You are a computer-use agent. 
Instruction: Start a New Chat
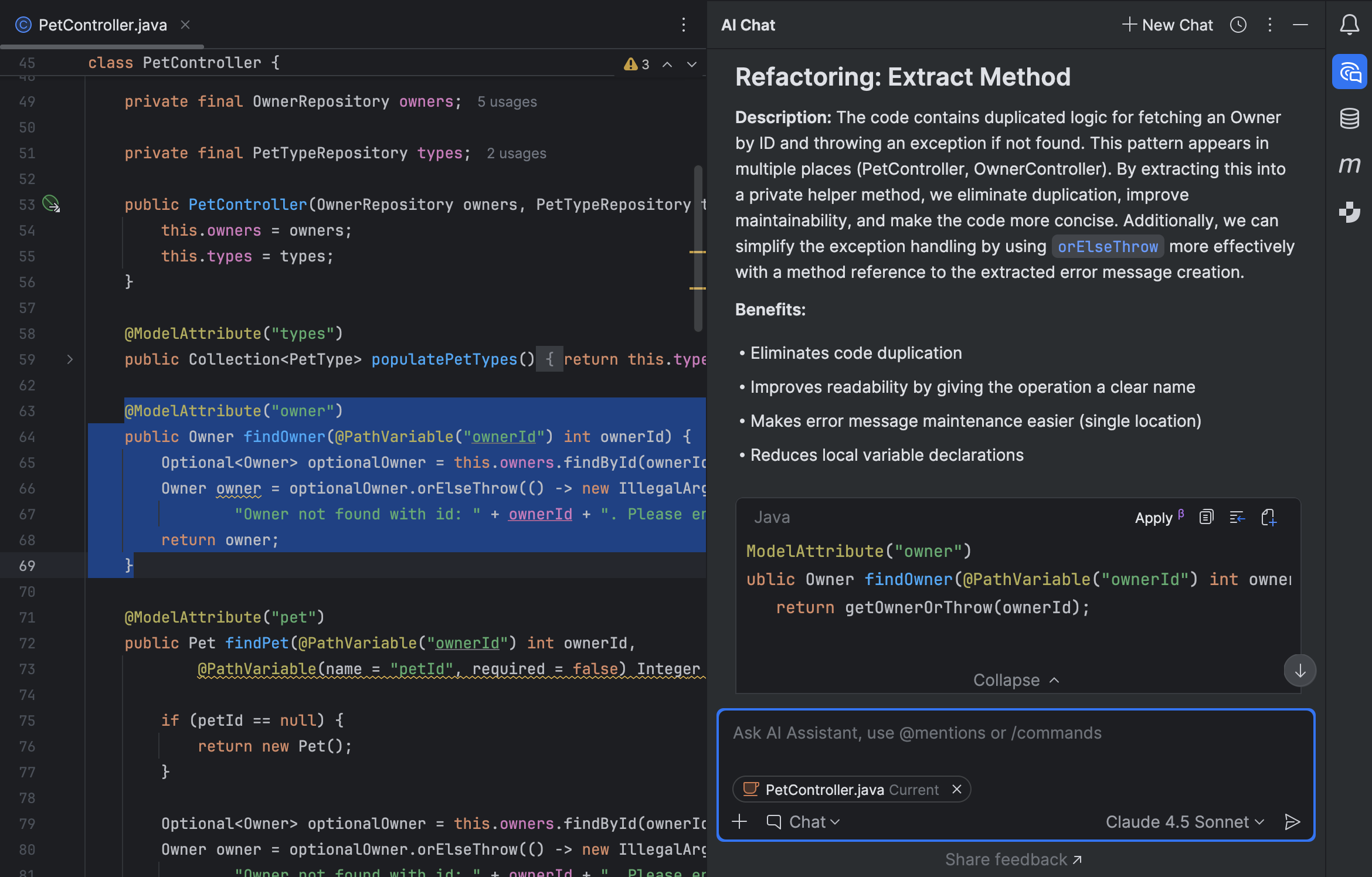(x=1166, y=25)
